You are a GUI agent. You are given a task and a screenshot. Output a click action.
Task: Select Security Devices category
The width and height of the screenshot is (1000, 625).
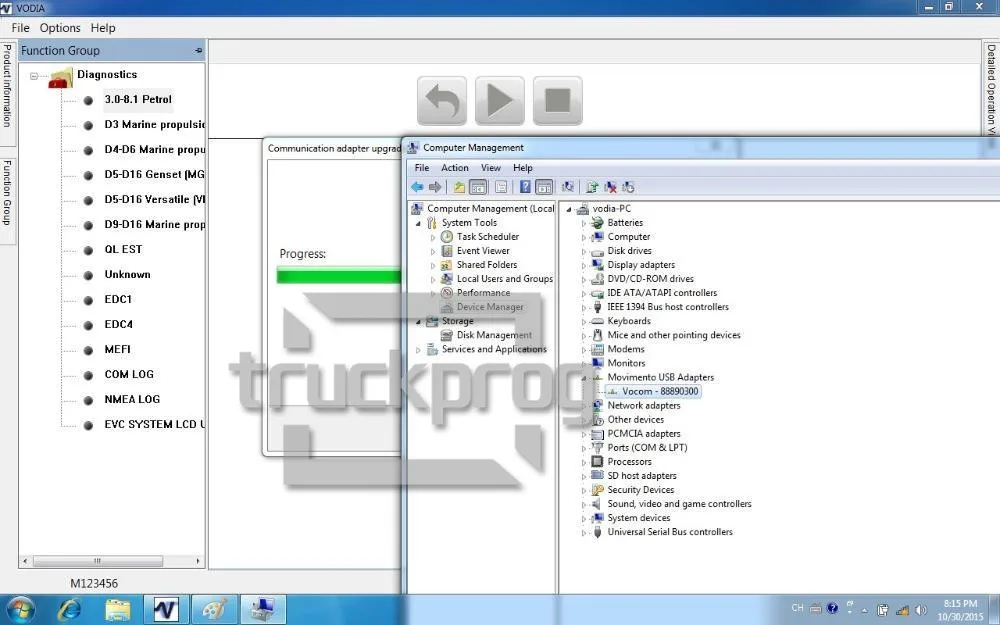point(640,489)
